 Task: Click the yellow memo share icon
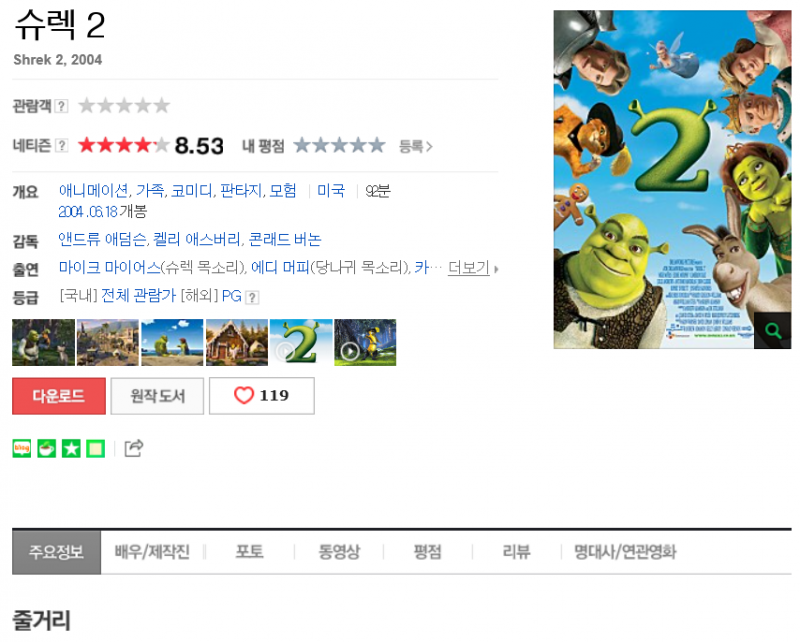coord(95,449)
